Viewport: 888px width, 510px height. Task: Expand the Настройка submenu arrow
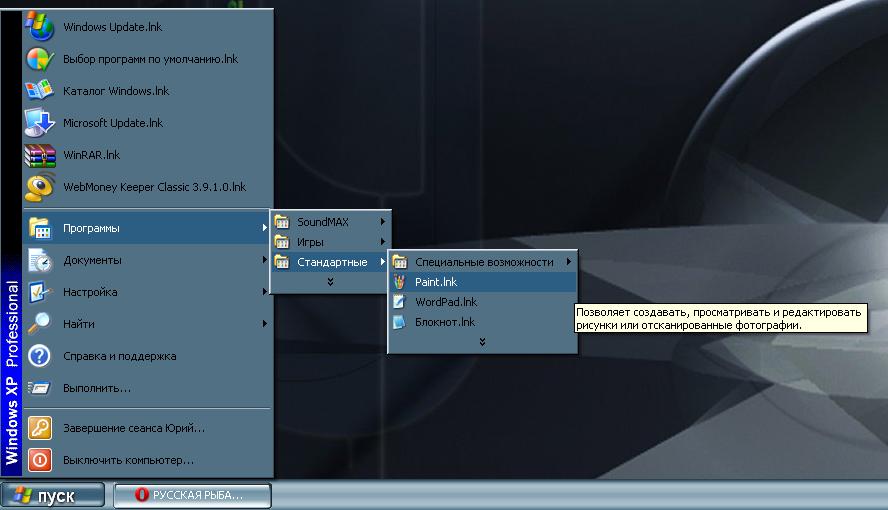point(264,292)
